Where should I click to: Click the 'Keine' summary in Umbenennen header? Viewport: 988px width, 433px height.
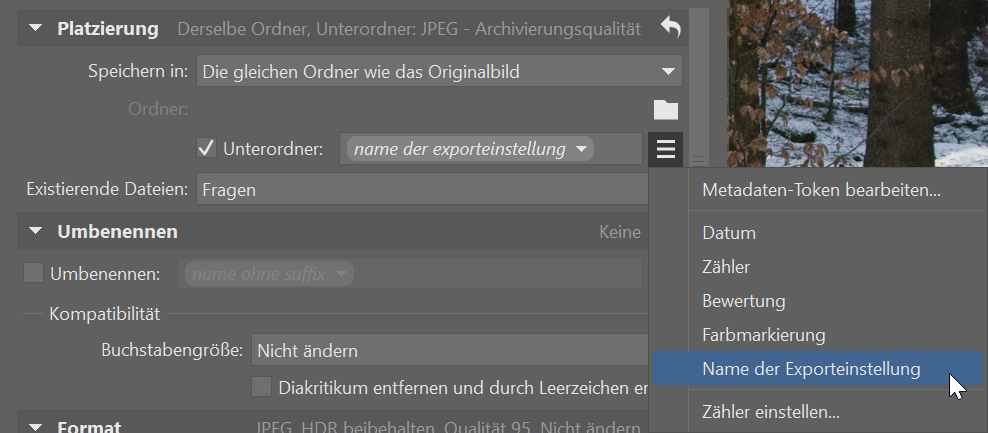[x=619, y=232]
